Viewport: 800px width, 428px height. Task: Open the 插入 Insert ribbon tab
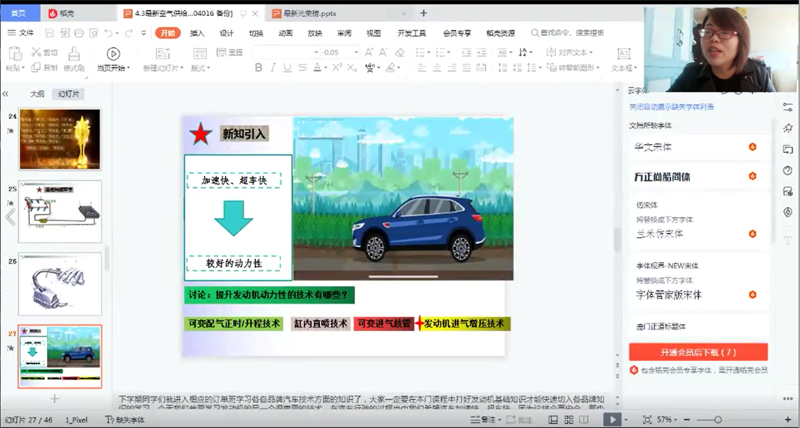(197, 33)
